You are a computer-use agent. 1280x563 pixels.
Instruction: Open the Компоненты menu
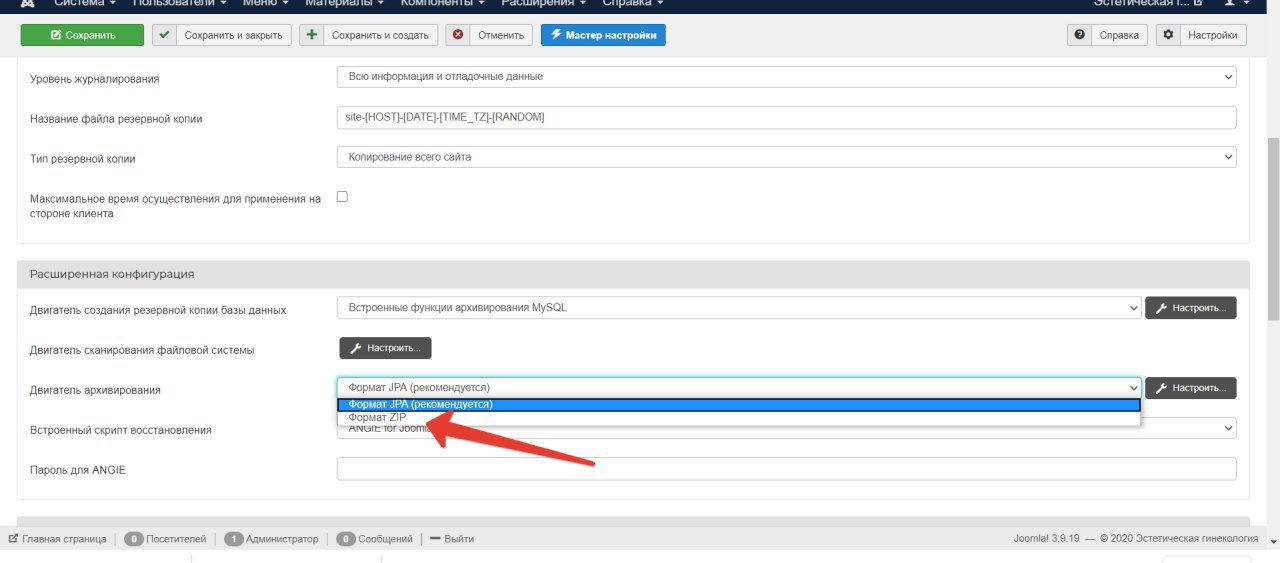pyautogui.click(x=443, y=4)
